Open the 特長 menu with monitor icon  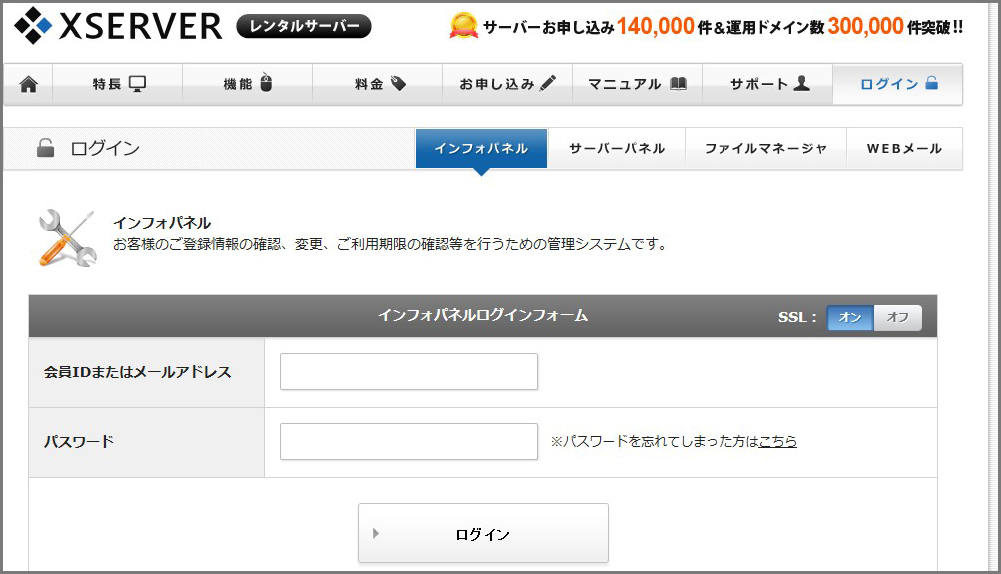pyautogui.click(x=118, y=85)
